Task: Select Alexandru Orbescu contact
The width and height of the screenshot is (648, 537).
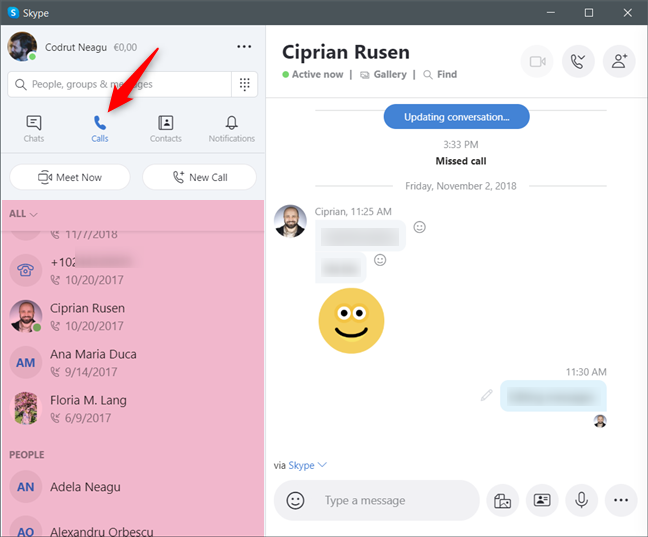Action: 132,527
